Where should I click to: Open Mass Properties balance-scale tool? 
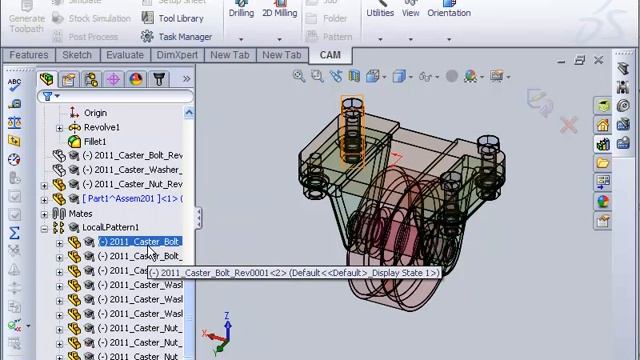click(14, 122)
